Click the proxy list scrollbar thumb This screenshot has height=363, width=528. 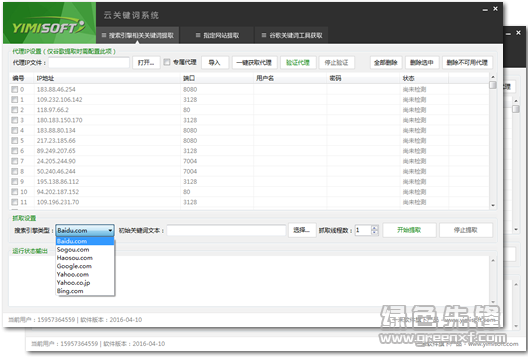click(x=493, y=85)
